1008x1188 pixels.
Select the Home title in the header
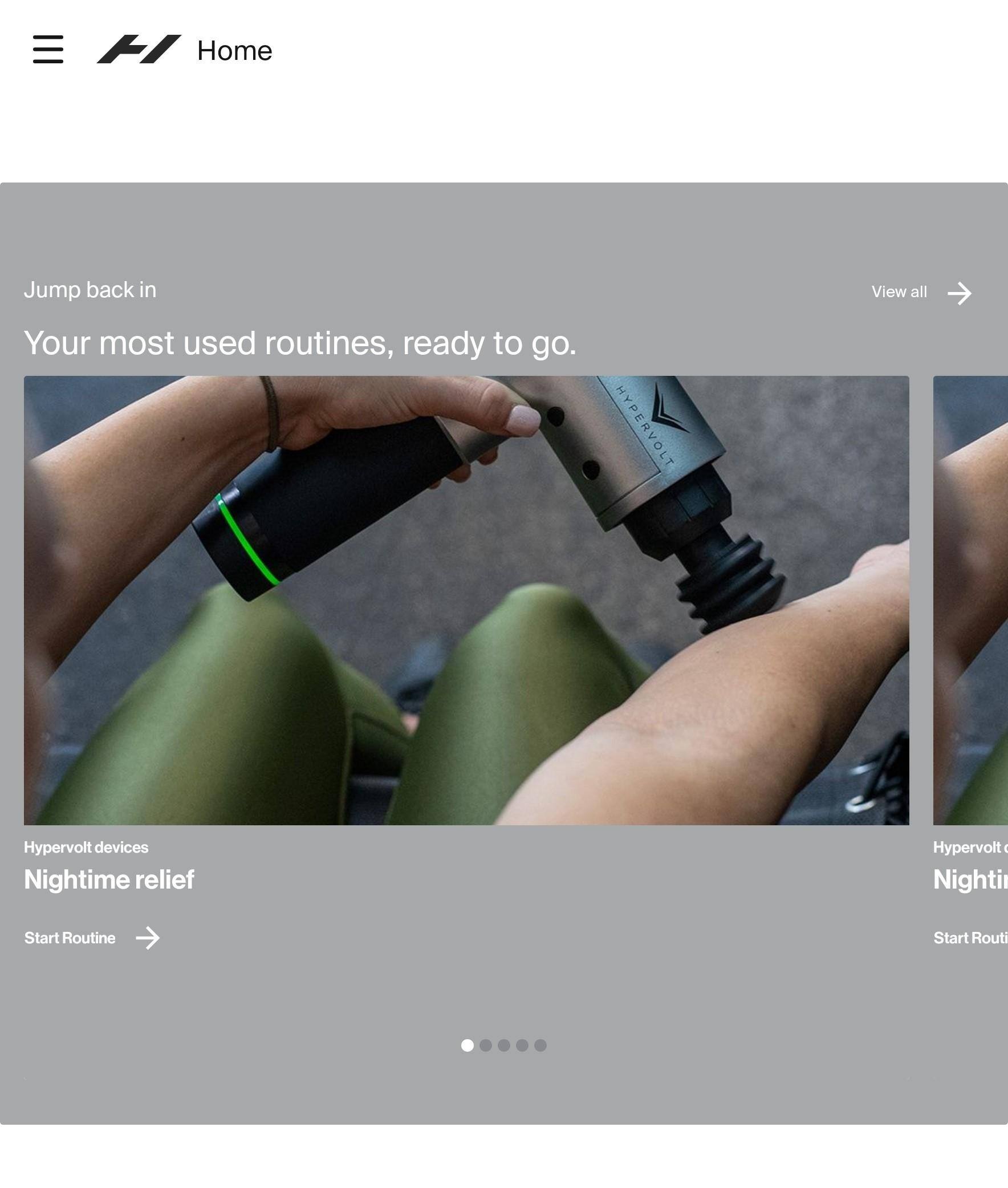[234, 51]
